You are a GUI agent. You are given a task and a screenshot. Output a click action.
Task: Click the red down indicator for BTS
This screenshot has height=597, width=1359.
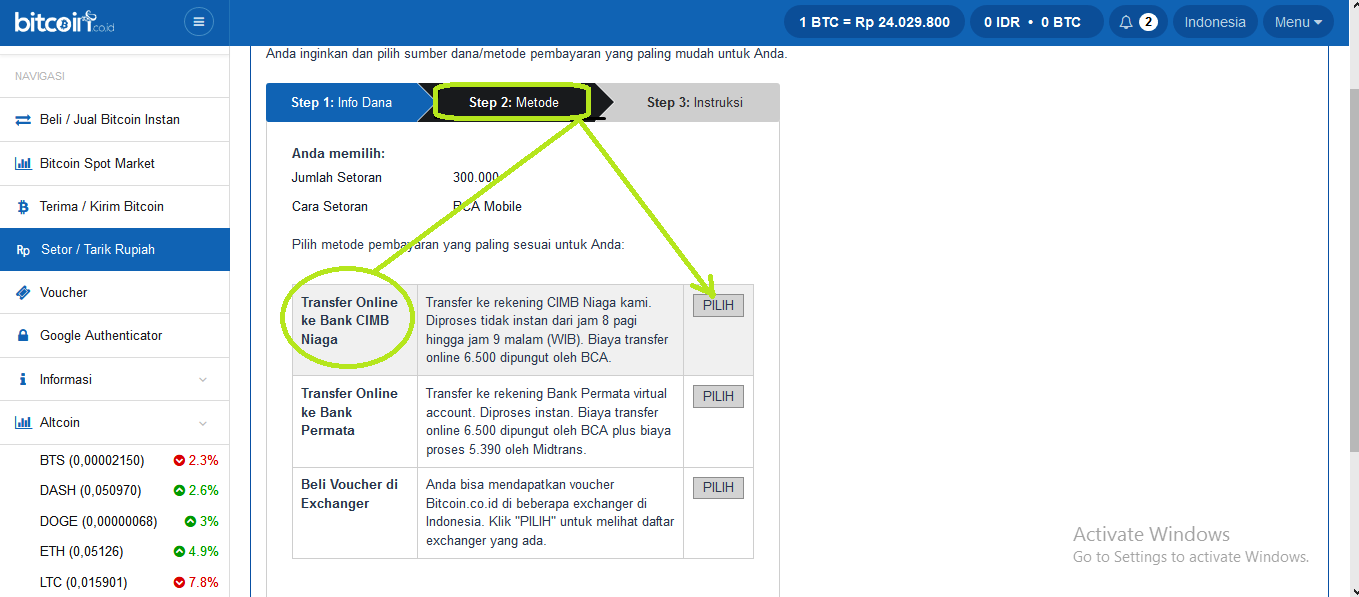pyautogui.click(x=179, y=461)
